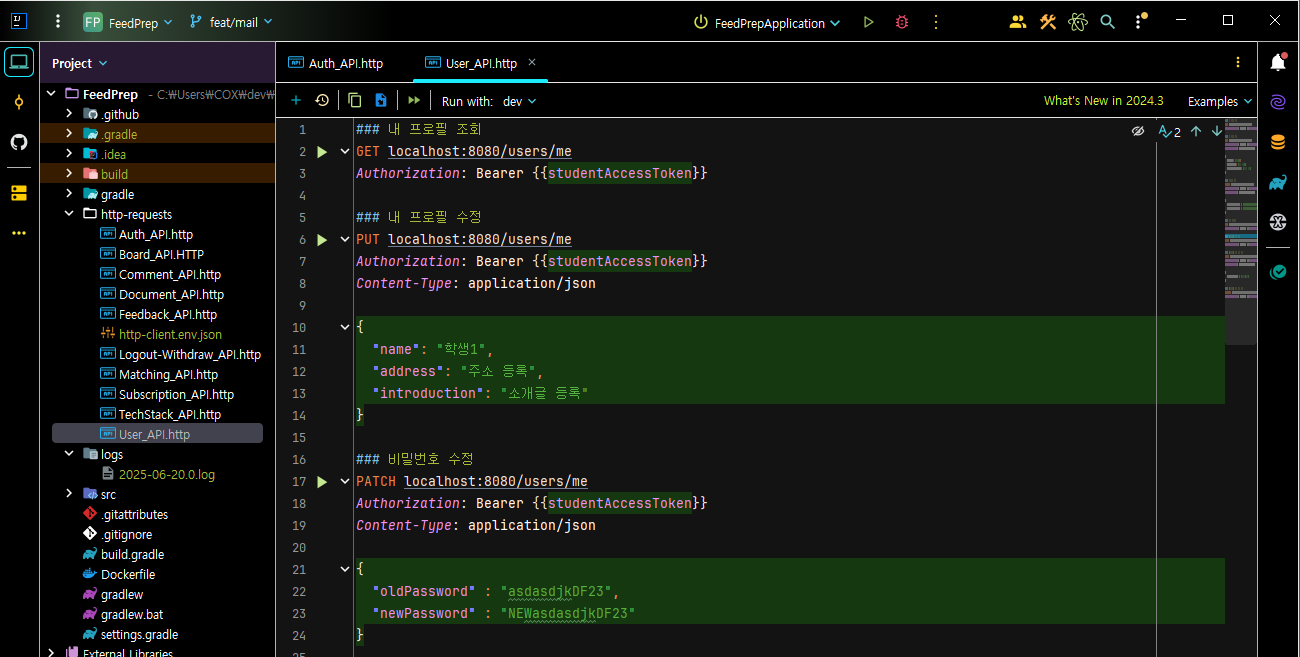
Task: Expand the .github folder
Action: point(69,114)
